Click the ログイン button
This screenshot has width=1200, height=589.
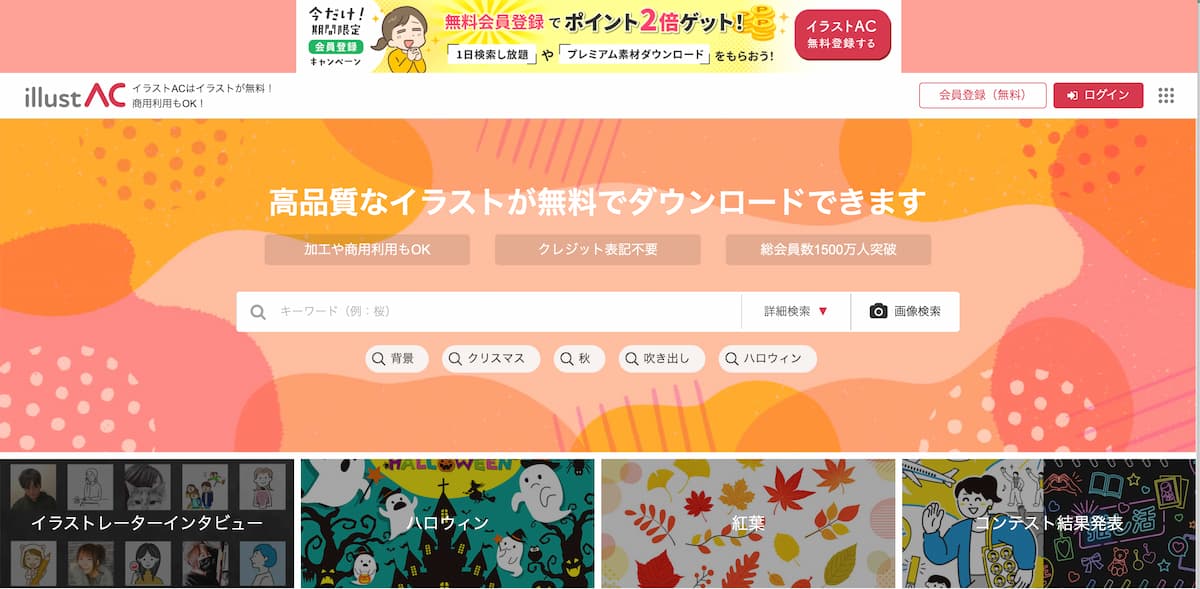click(x=1098, y=95)
